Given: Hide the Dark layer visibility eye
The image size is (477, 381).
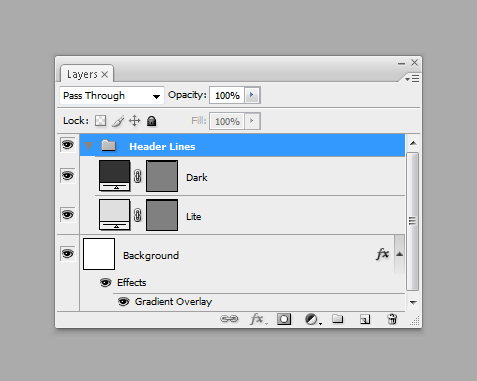Looking at the screenshot, I should 68,176.
